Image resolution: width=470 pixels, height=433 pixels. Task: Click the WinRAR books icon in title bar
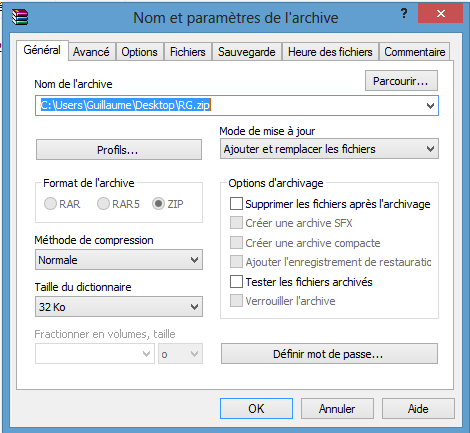(20, 17)
